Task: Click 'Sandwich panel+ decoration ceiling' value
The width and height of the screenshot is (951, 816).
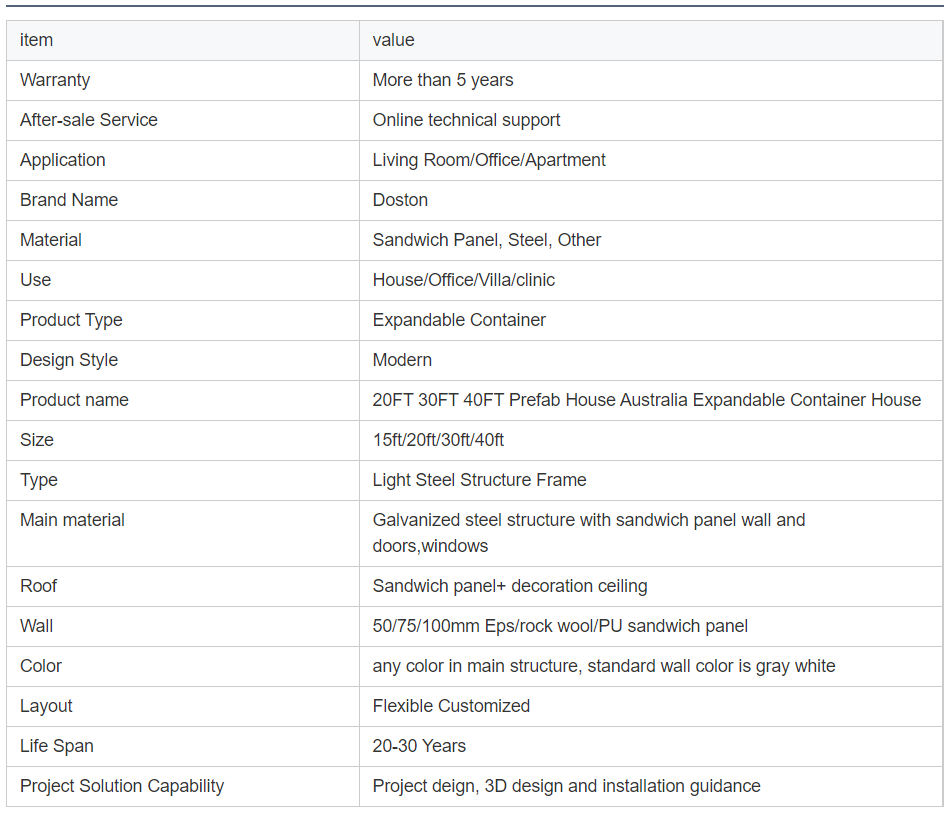Action: 510,586
